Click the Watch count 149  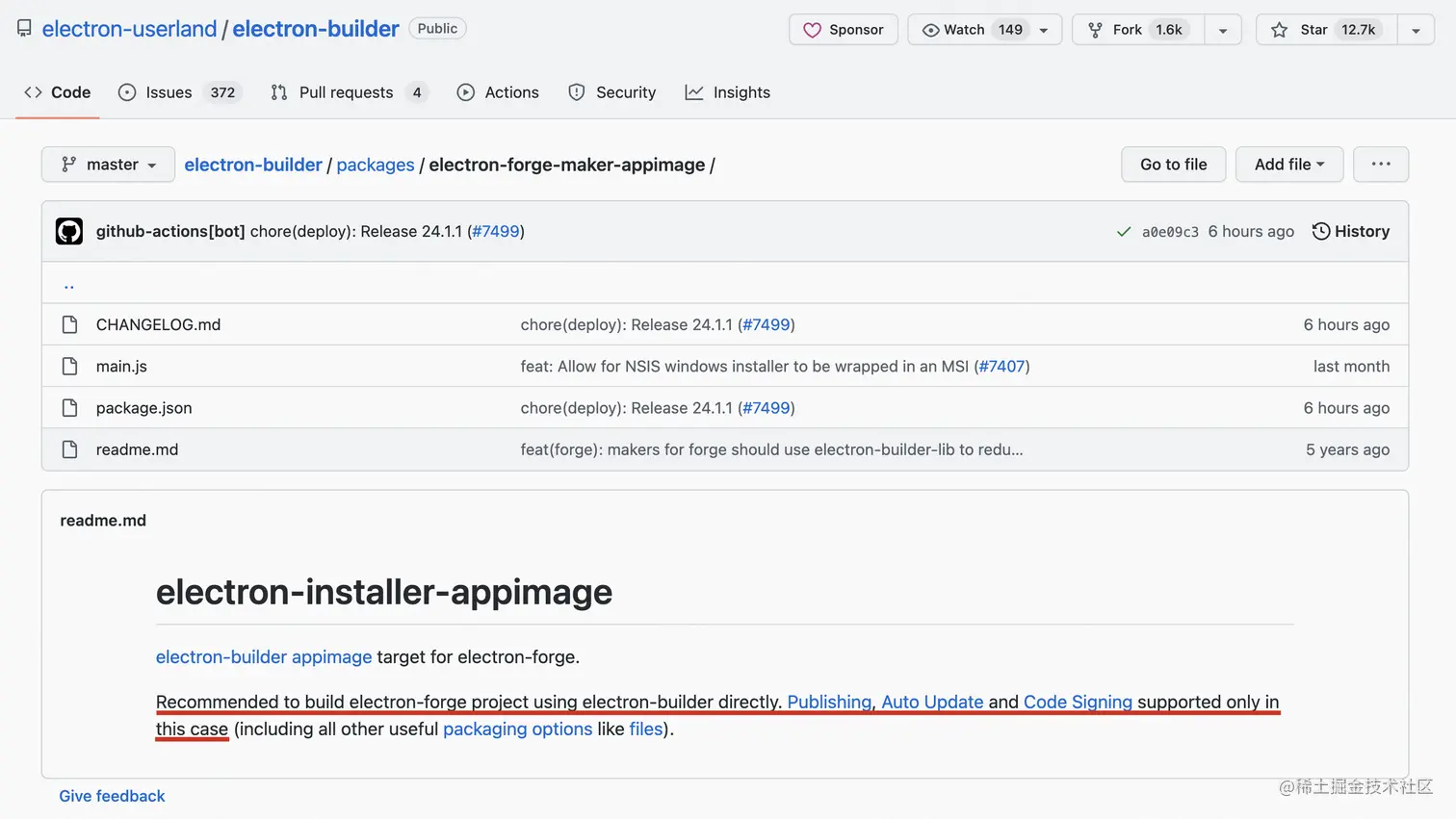click(x=1010, y=30)
